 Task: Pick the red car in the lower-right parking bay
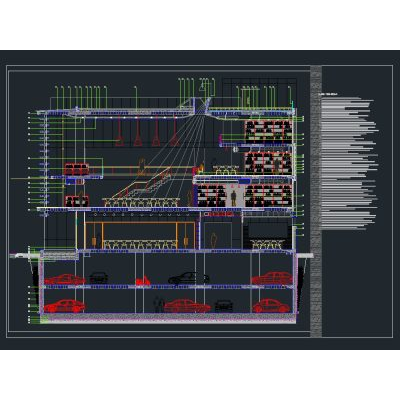[x=271, y=306]
